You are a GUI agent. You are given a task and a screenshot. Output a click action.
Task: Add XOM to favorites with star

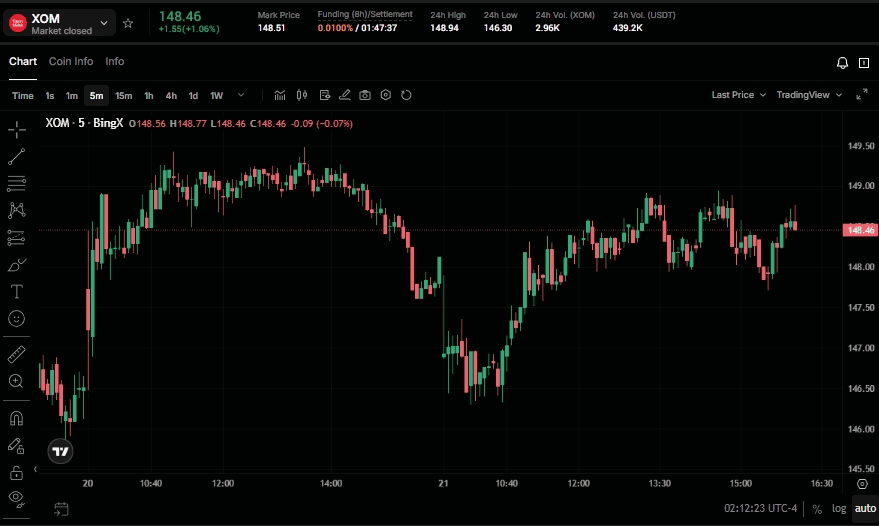pyautogui.click(x=127, y=23)
